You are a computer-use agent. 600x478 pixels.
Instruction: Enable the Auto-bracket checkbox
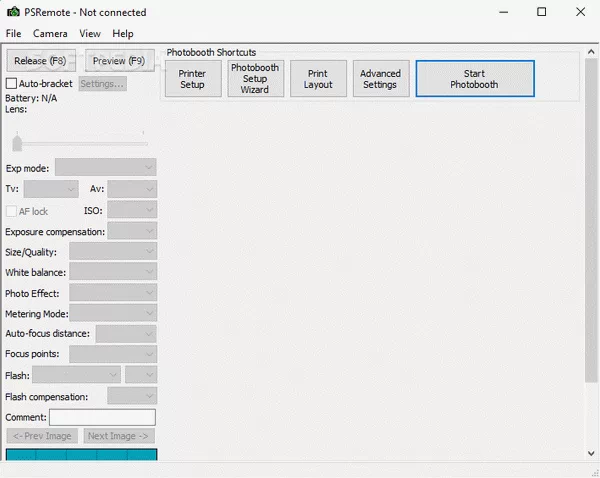pos(11,83)
